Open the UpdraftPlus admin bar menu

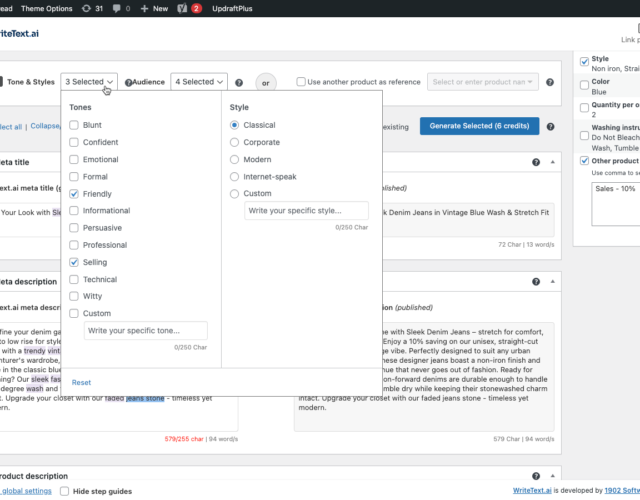[234, 8]
